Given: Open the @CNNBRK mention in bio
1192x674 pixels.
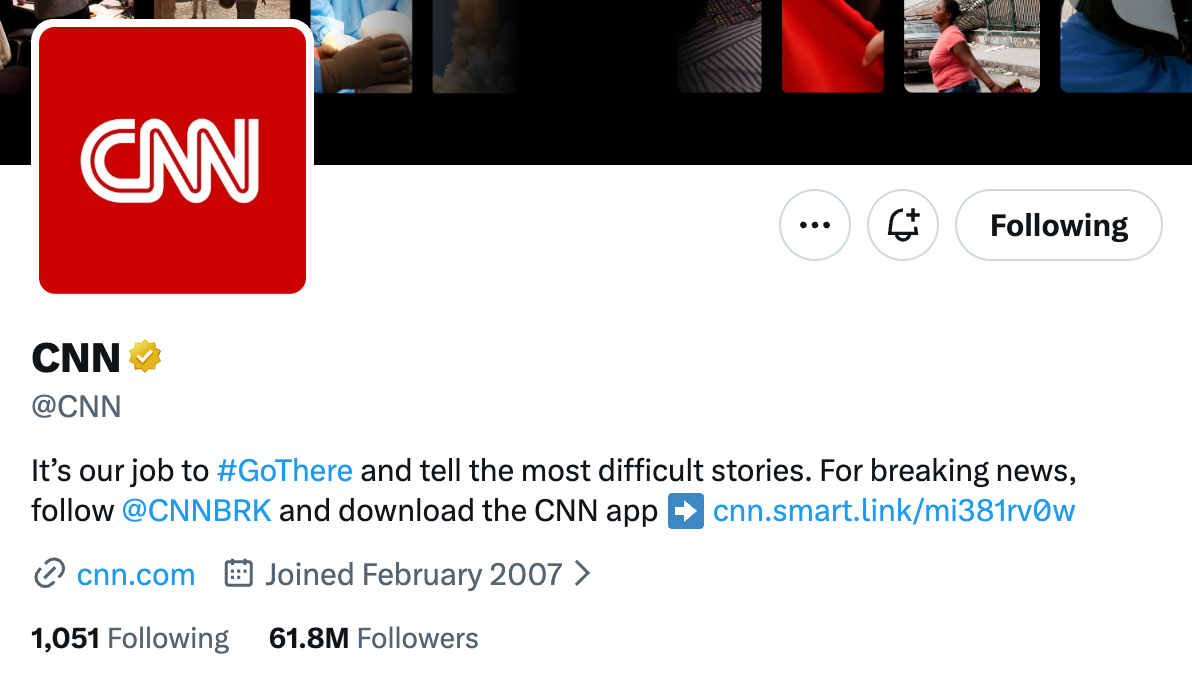Looking at the screenshot, I should (x=197, y=510).
